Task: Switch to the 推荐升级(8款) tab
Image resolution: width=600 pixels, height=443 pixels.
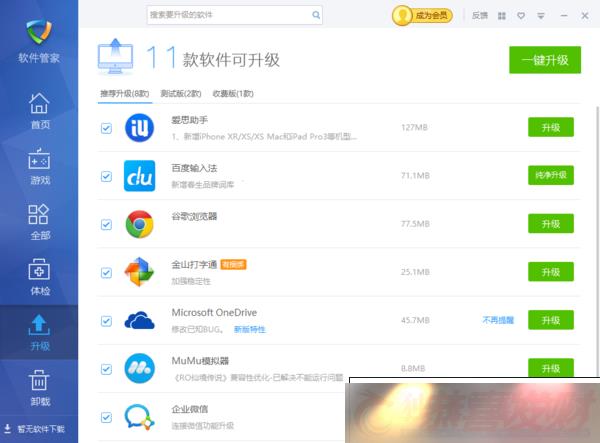Action: point(125,93)
